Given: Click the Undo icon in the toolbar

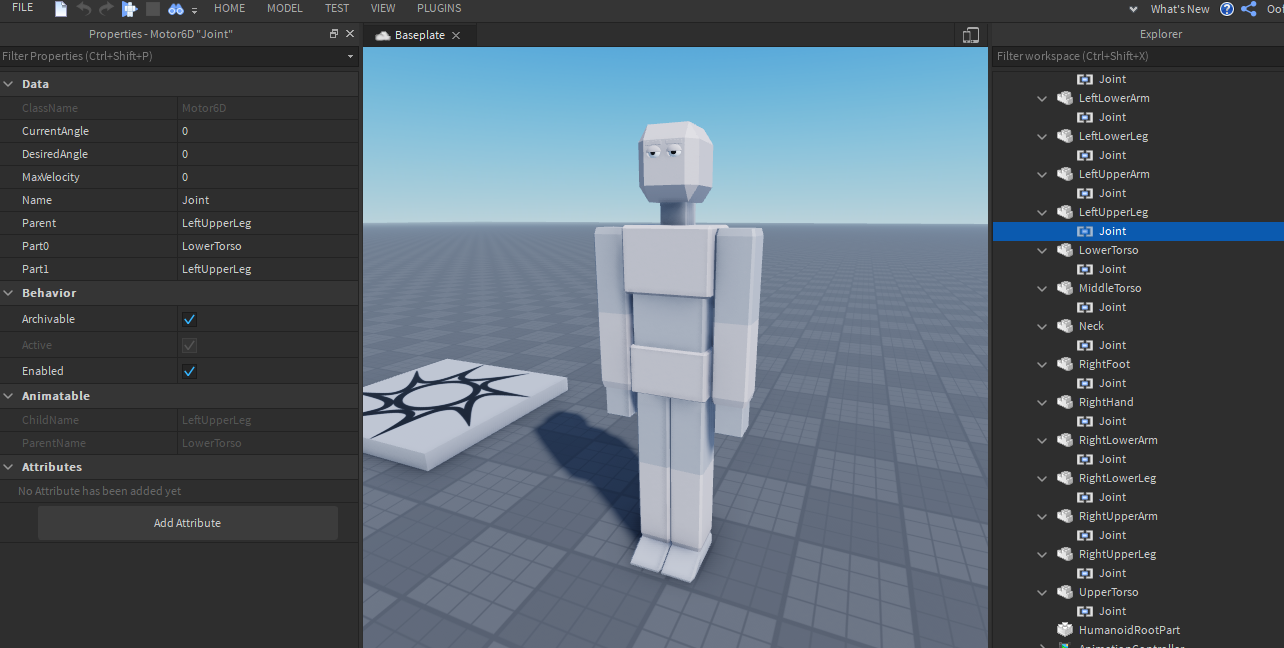Looking at the screenshot, I should tap(84, 9).
